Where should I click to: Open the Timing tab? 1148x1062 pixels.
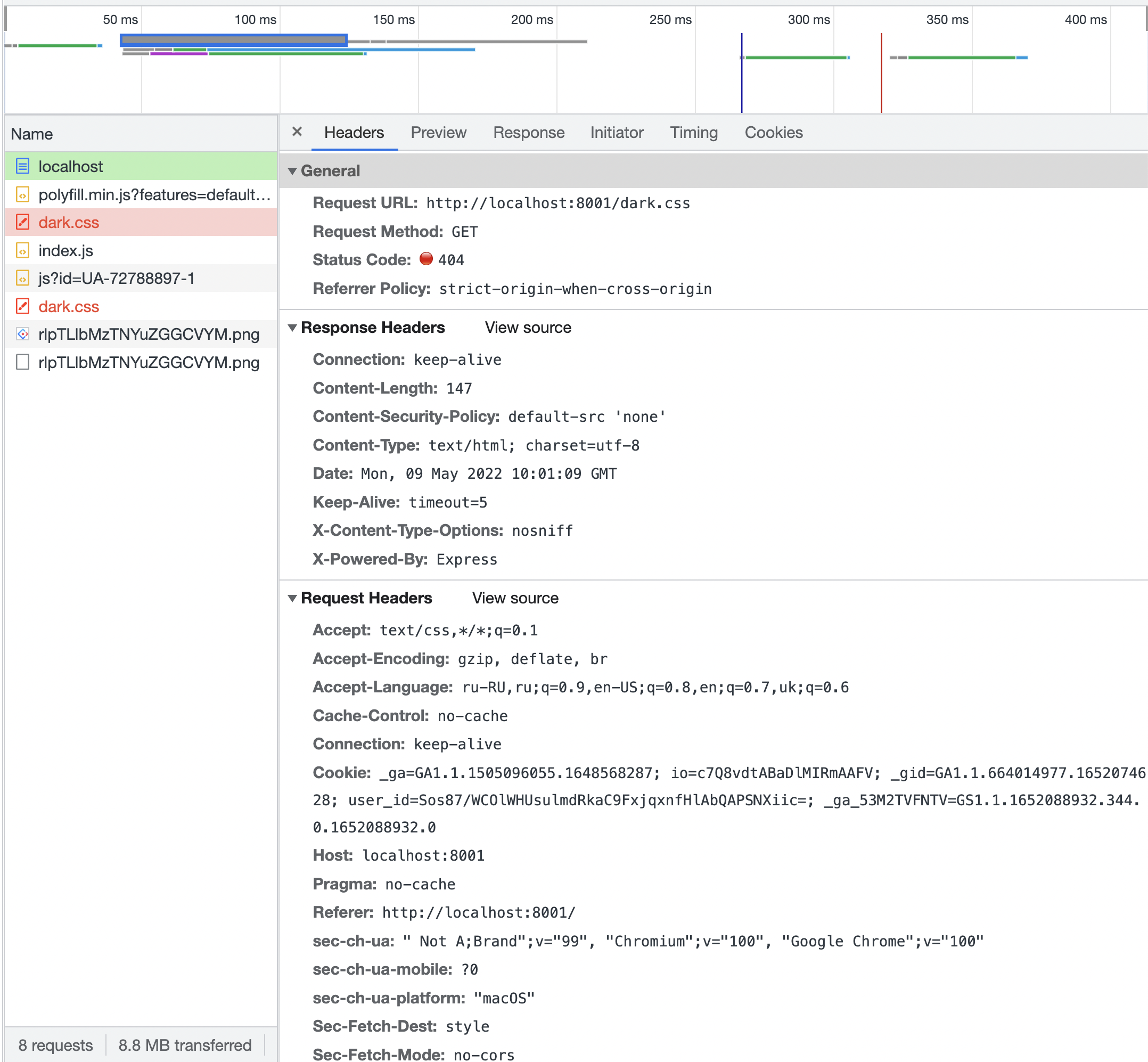[693, 133]
